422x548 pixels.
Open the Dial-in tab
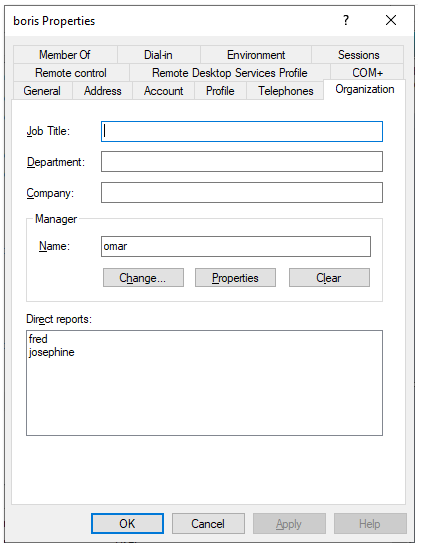[158, 55]
